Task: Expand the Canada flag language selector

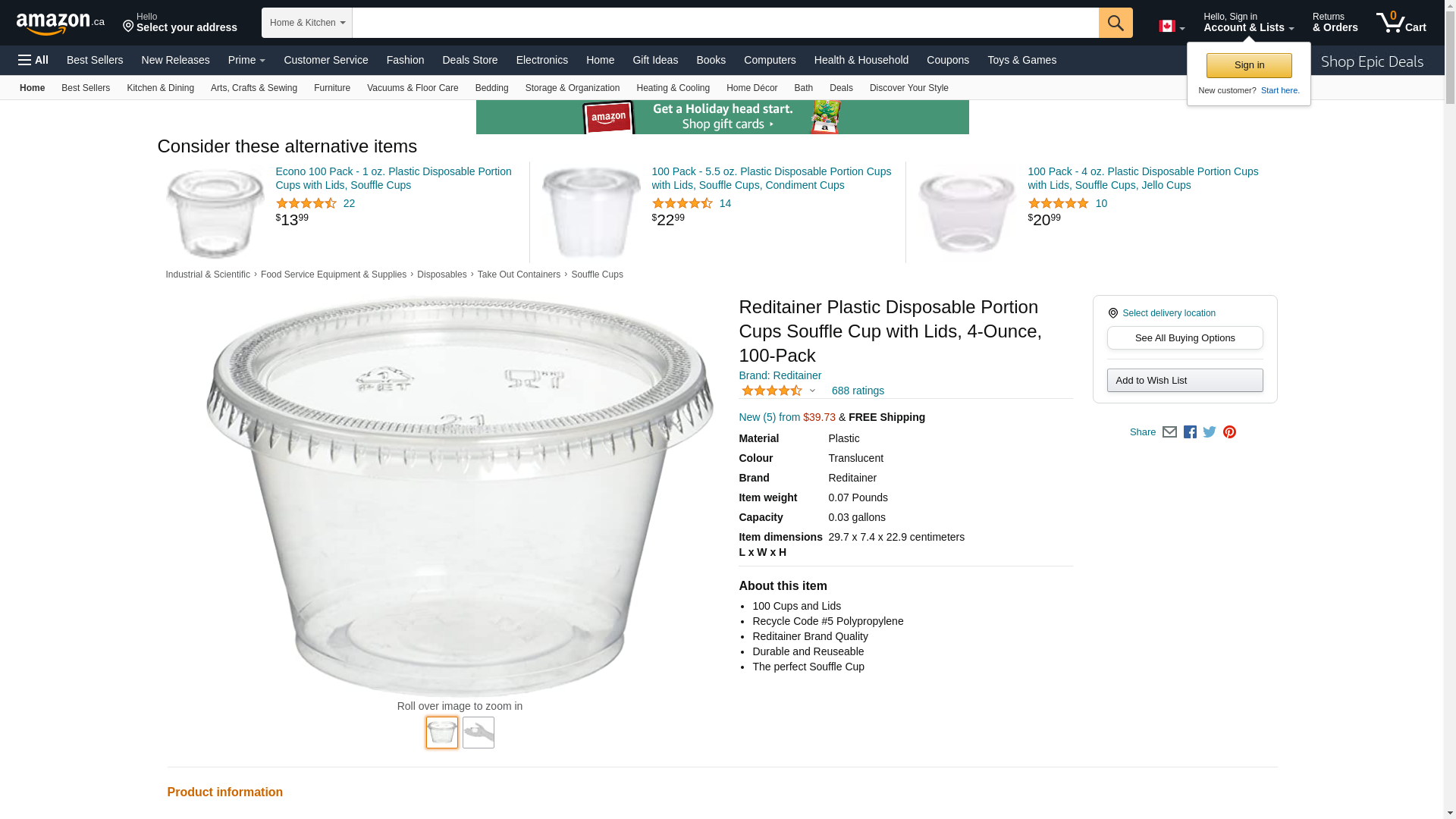Action: [1172, 27]
